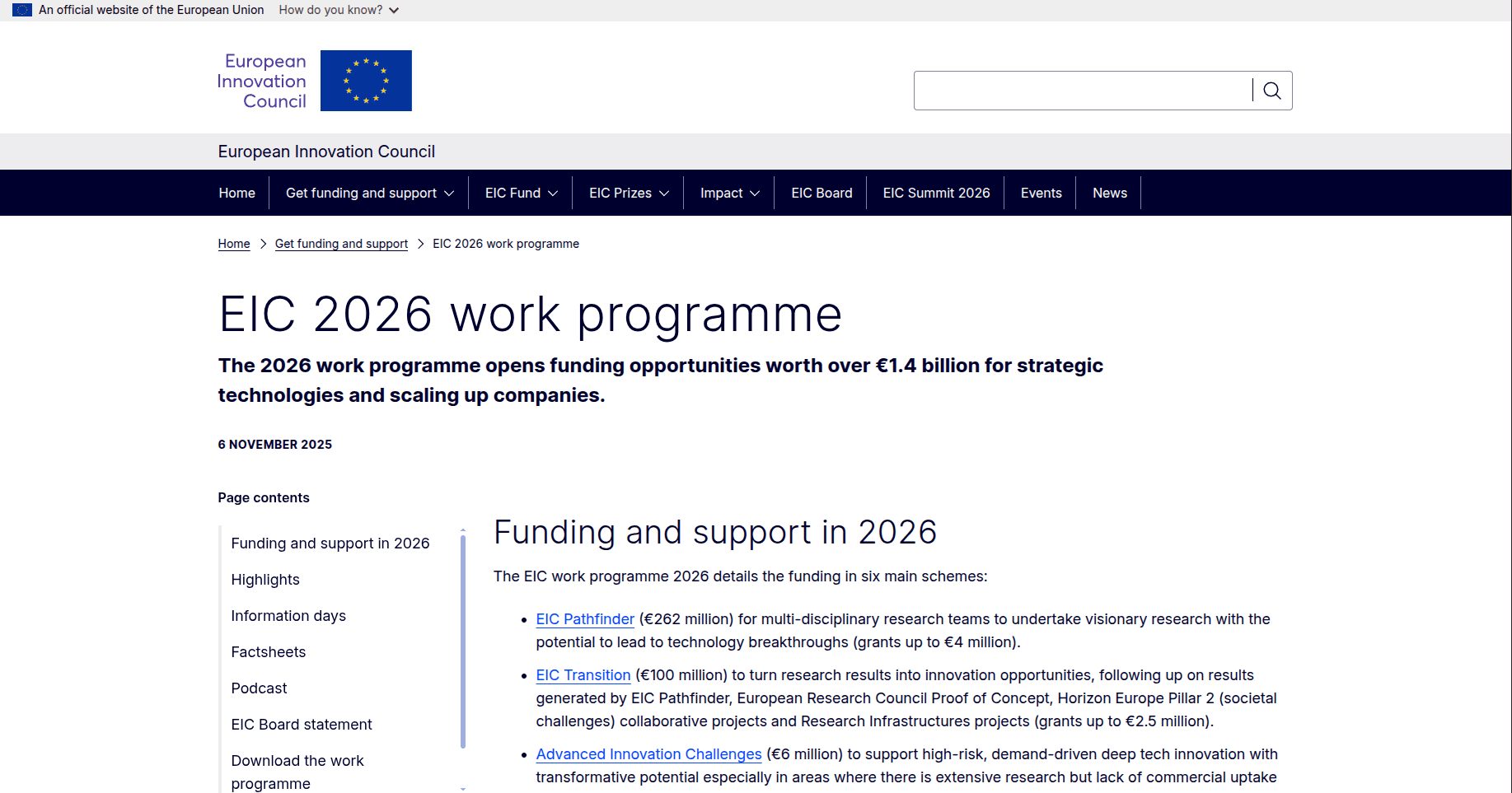Jump to 'Funding and support in 2026' section
1512x793 pixels.
330,543
